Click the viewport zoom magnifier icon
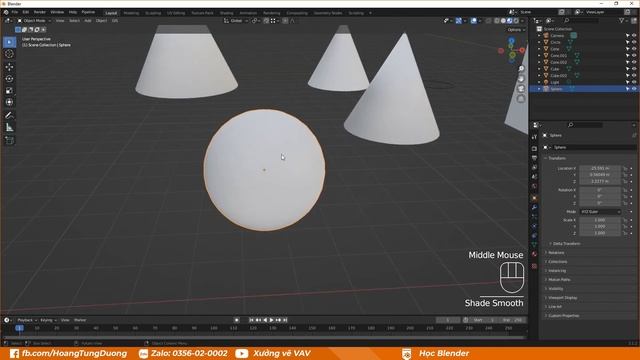 click(x=521, y=69)
